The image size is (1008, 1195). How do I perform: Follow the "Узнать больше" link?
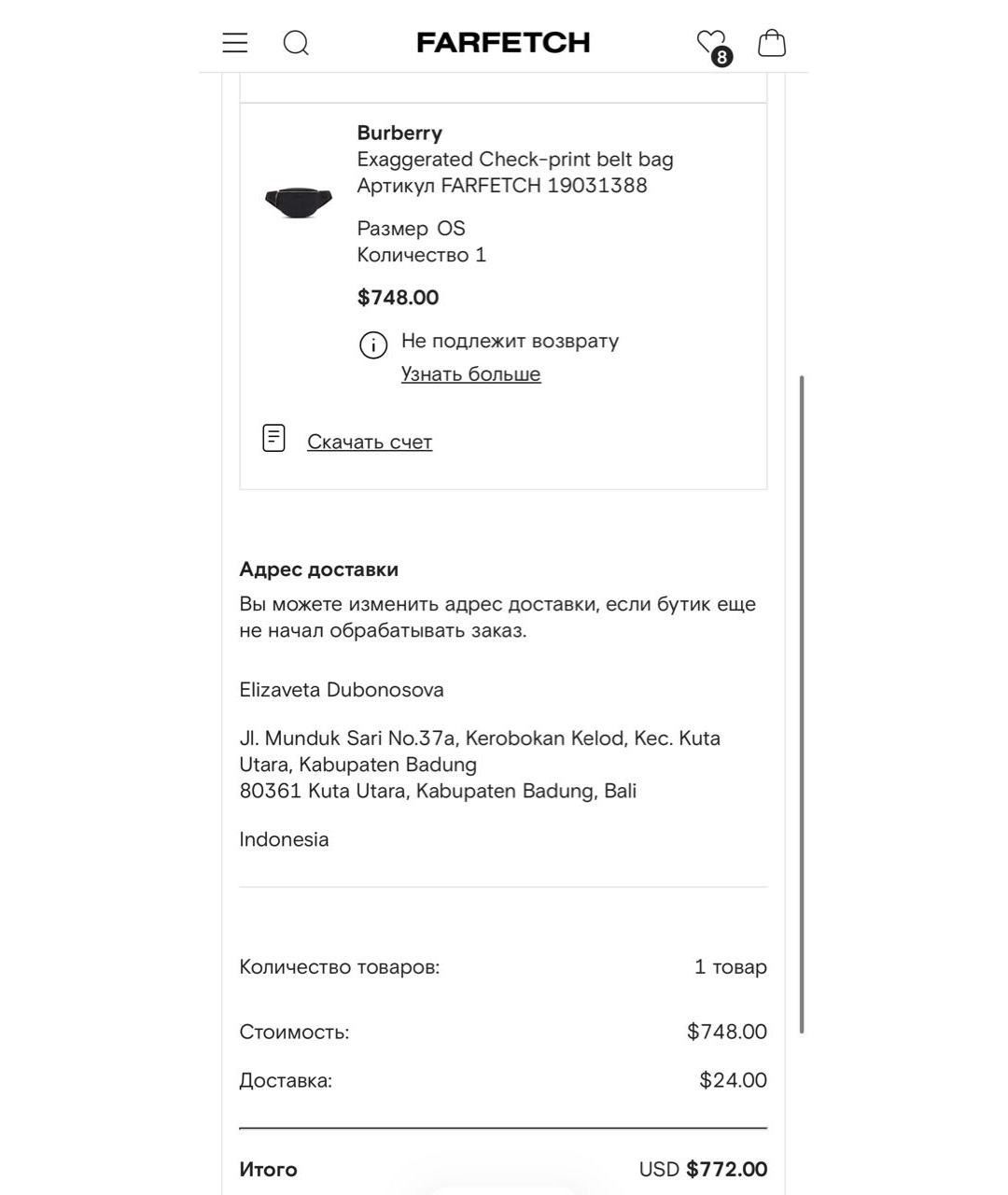[x=470, y=374]
